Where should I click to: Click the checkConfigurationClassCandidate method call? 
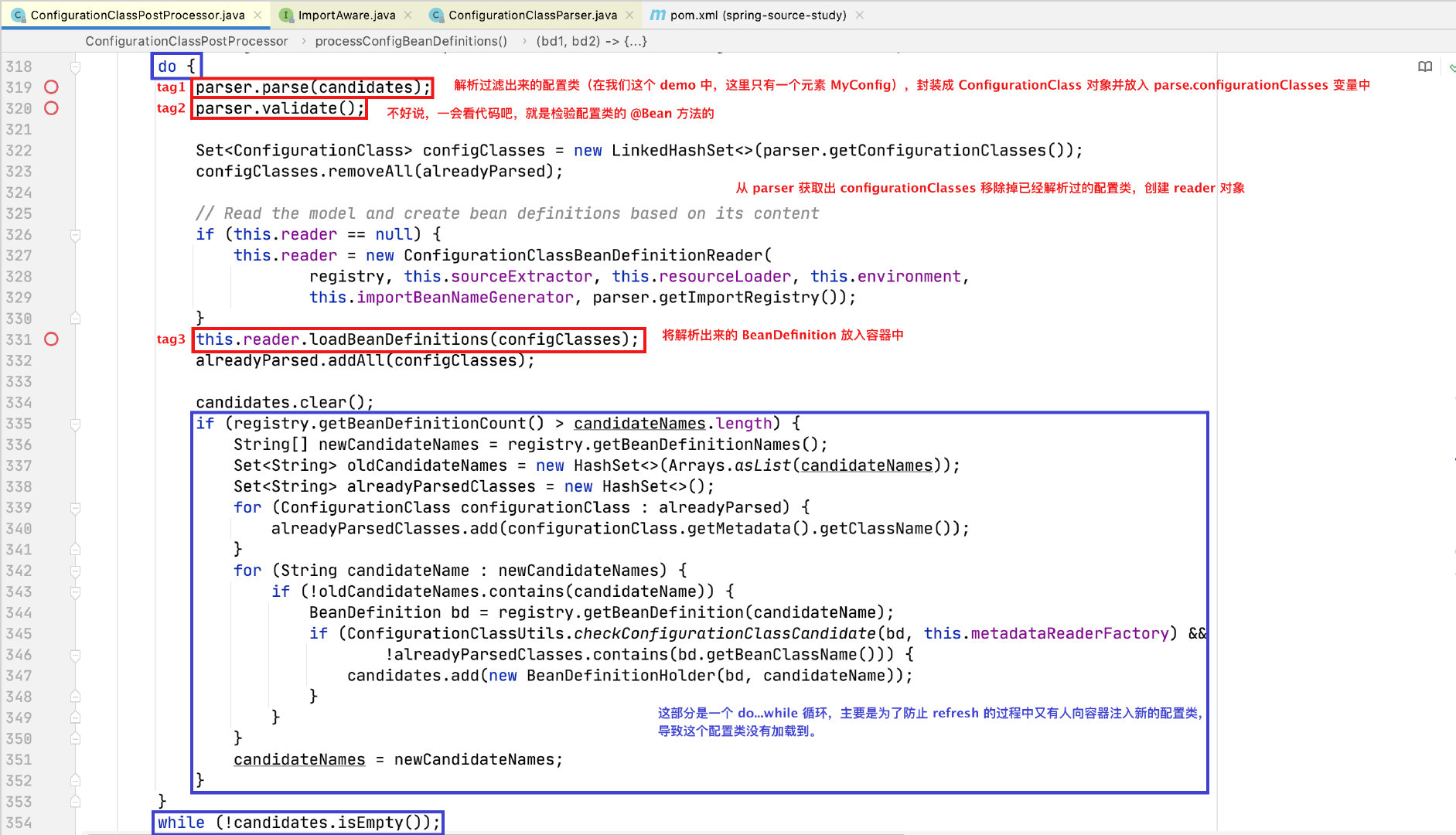click(725, 634)
